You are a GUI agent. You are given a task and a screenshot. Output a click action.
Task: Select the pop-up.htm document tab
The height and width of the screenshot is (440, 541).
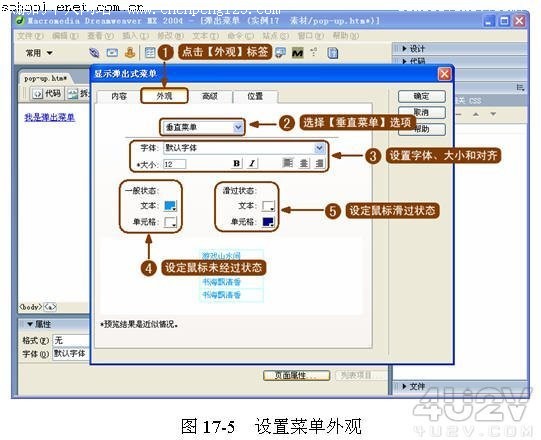45,79
